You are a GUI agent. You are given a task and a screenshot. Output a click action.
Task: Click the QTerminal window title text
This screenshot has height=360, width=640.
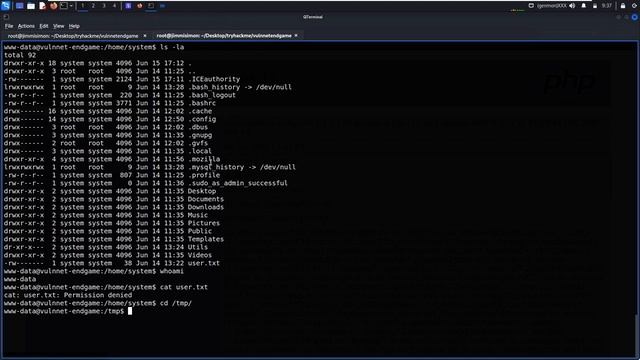[313, 17]
